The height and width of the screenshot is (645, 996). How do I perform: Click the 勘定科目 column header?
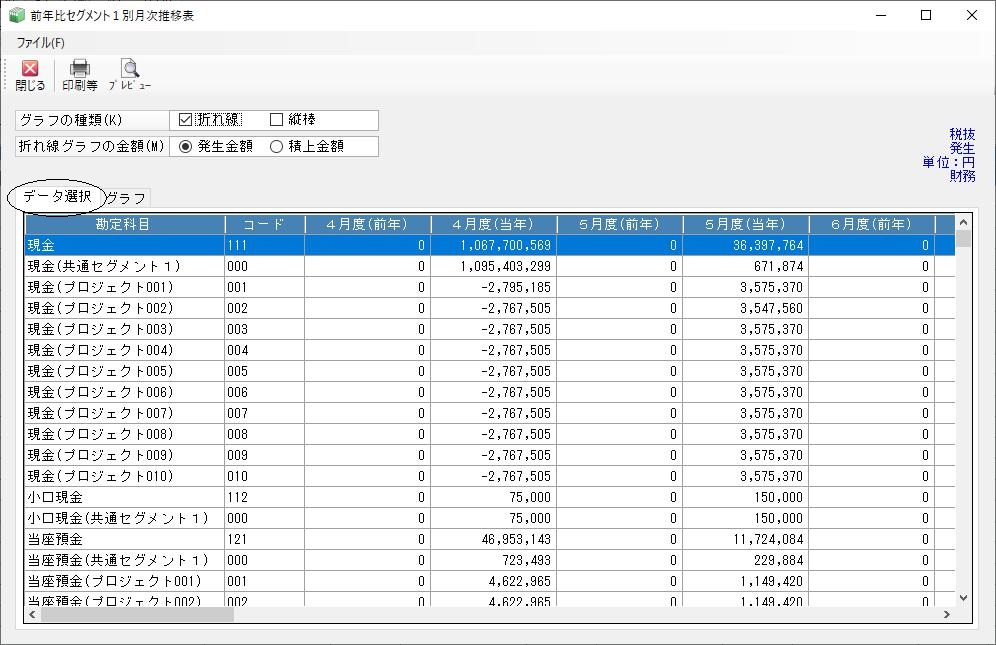[x=124, y=224]
